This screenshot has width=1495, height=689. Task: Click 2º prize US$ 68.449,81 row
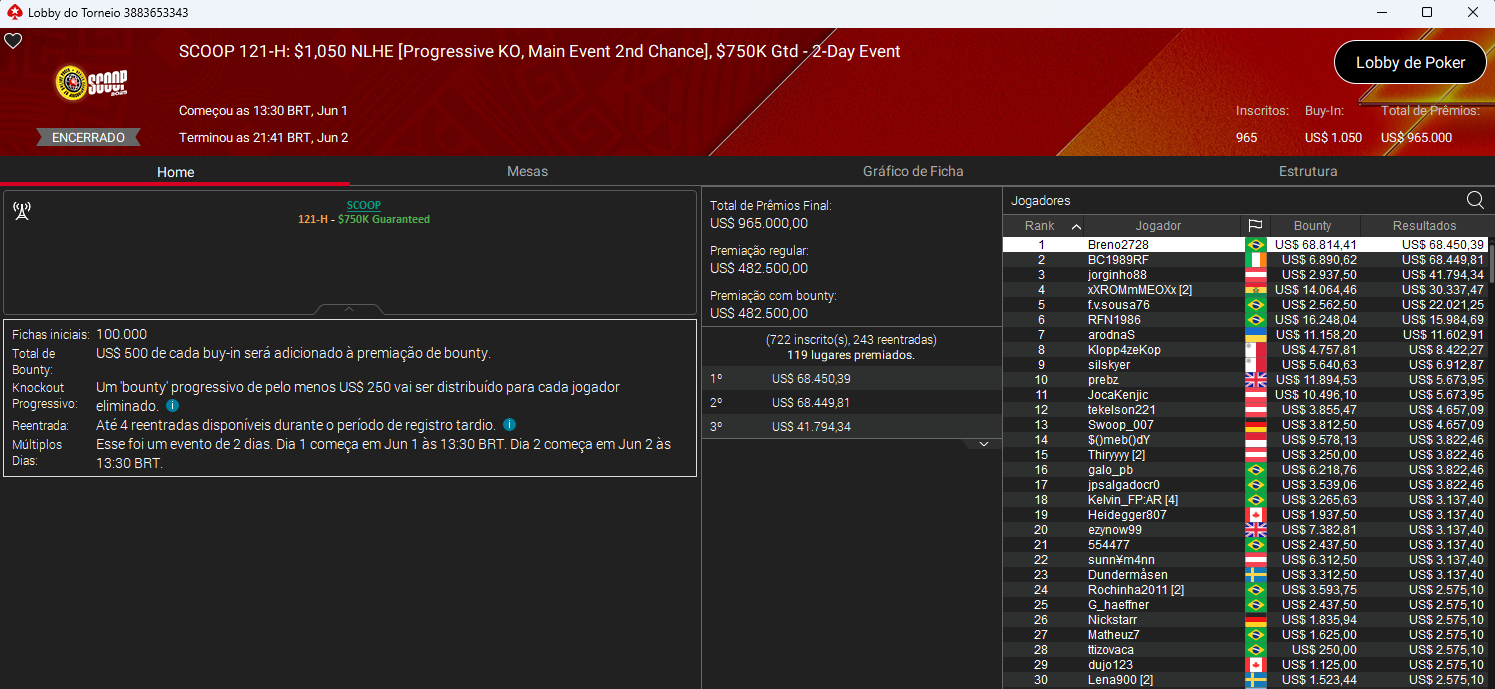(x=851, y=403)
